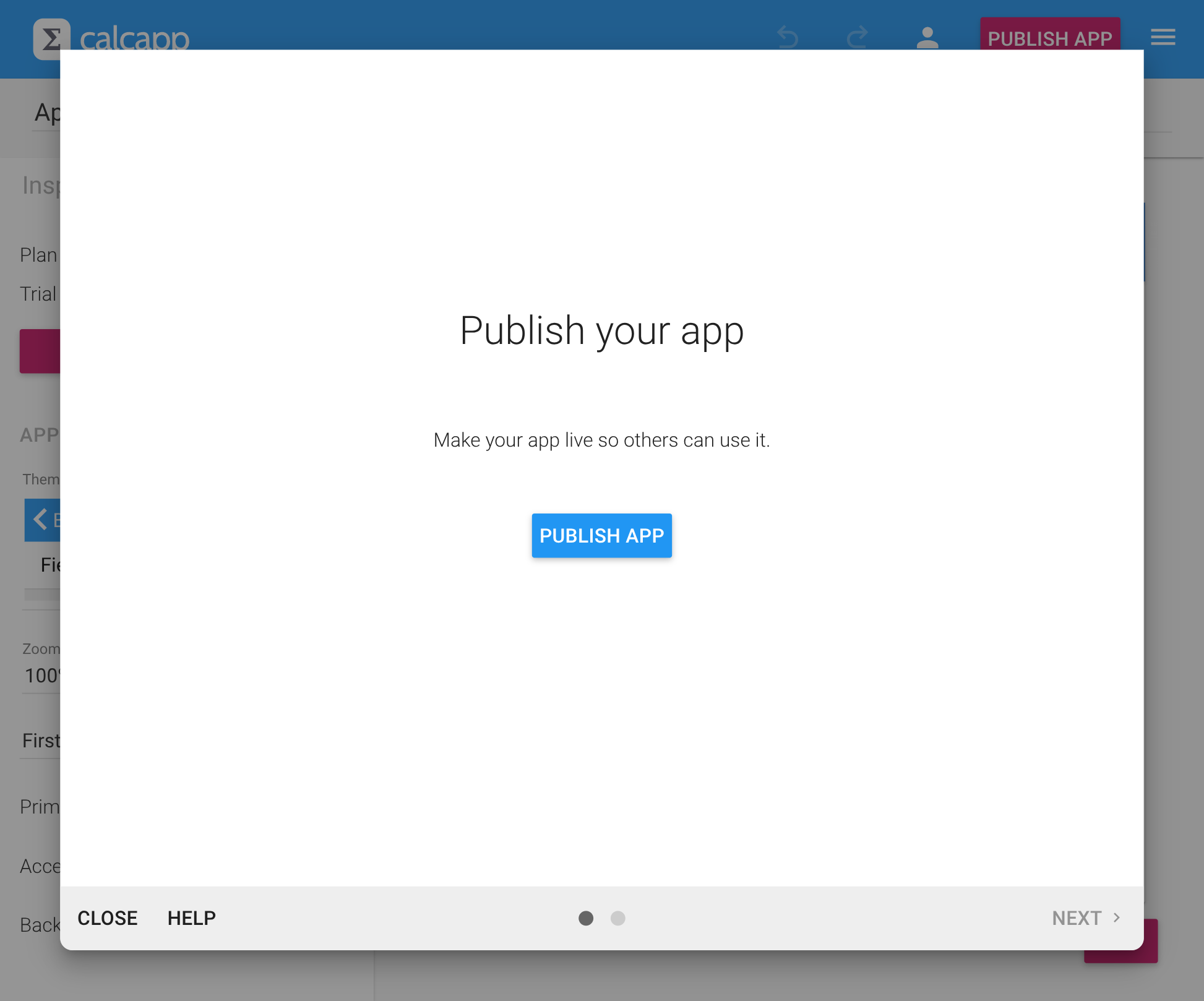
Task: Open the Zoom level dropdown showing 100%
Action: click(x=42, y=676)
